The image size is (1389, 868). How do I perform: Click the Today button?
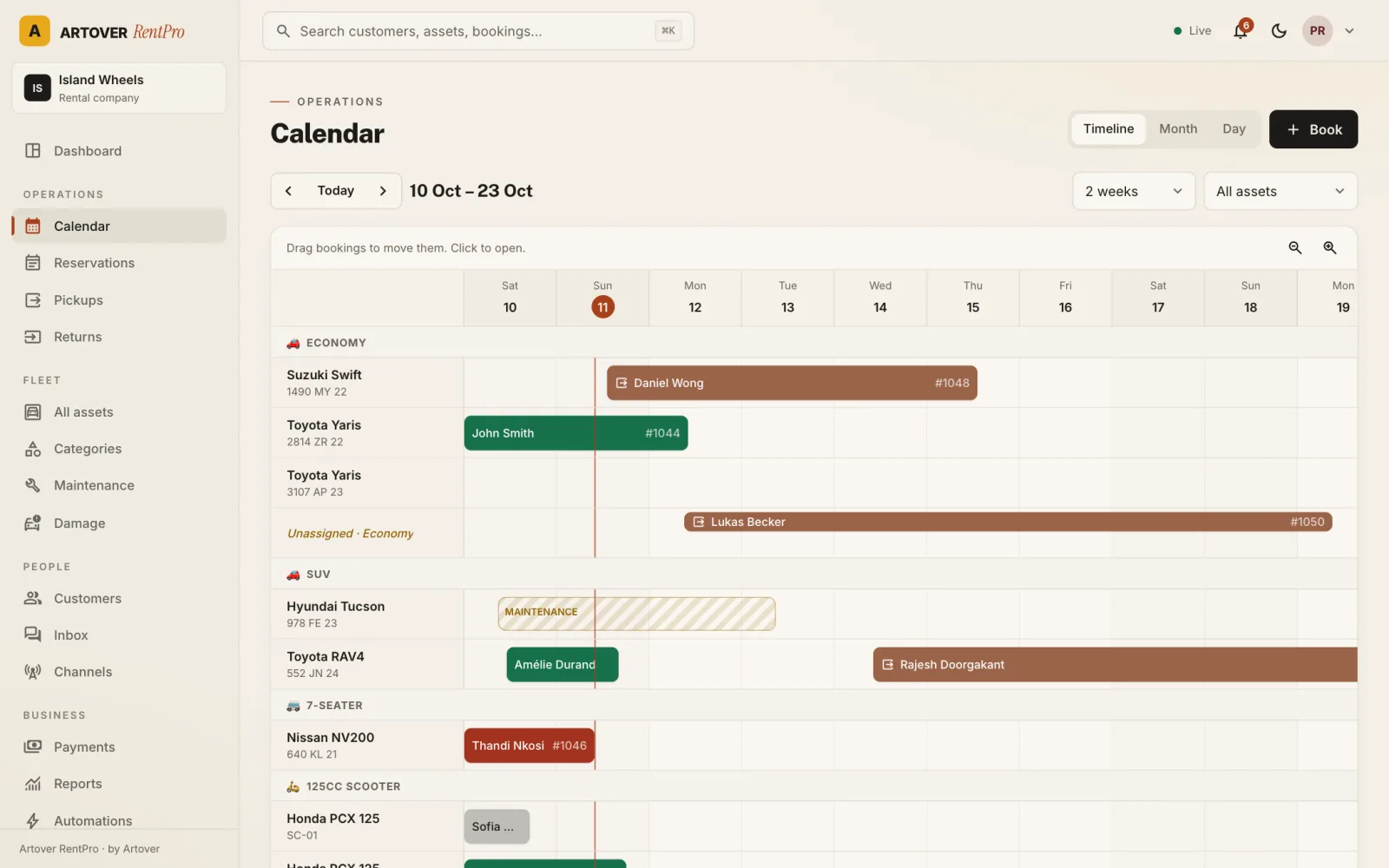click(336, 191)
